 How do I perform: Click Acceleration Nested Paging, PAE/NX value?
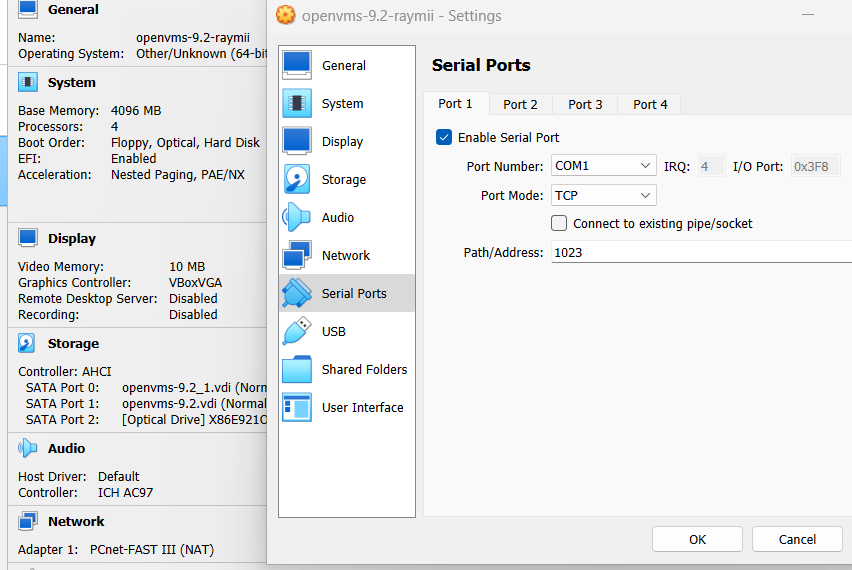coord(178,175)
